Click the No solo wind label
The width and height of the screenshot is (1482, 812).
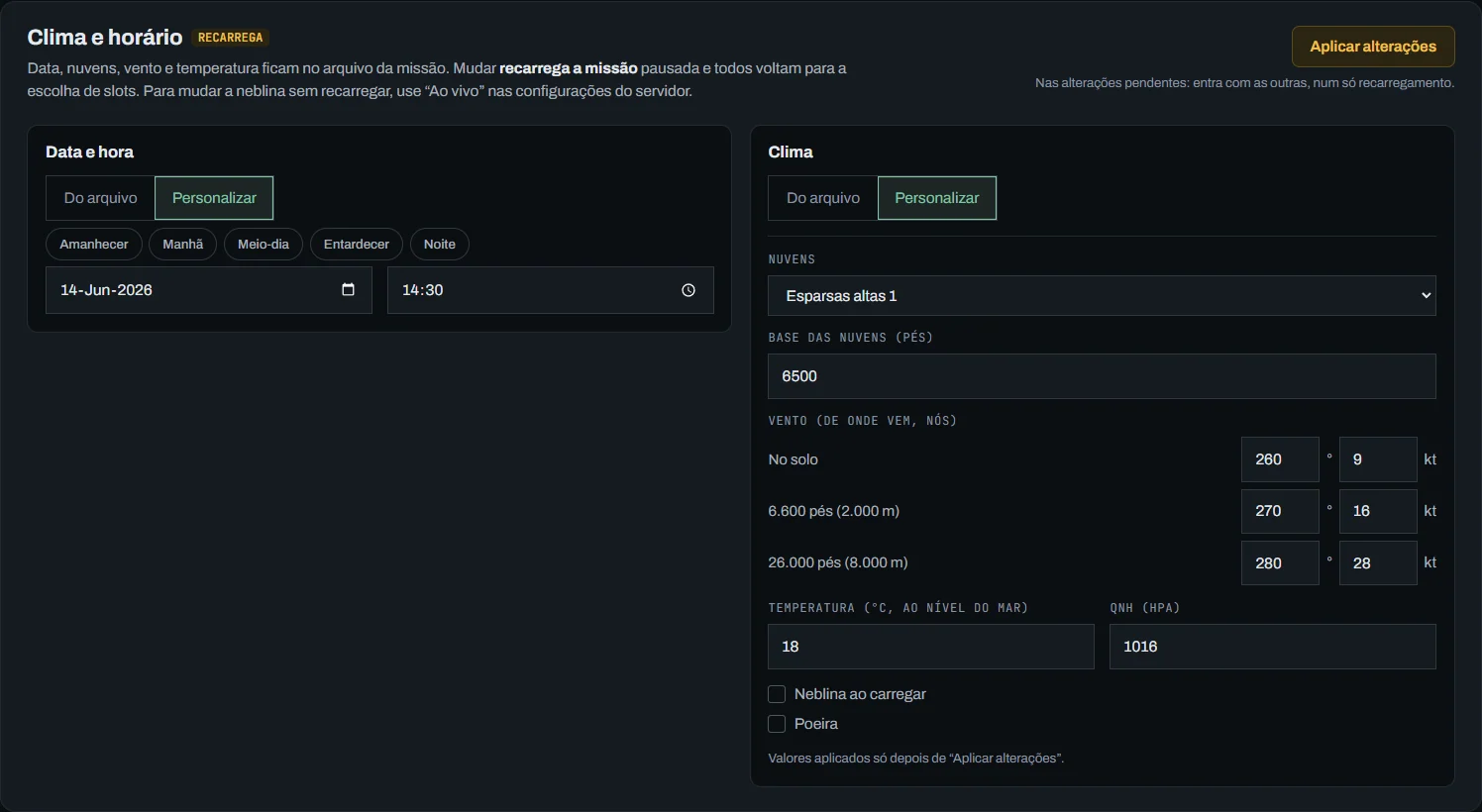point(794,459)
